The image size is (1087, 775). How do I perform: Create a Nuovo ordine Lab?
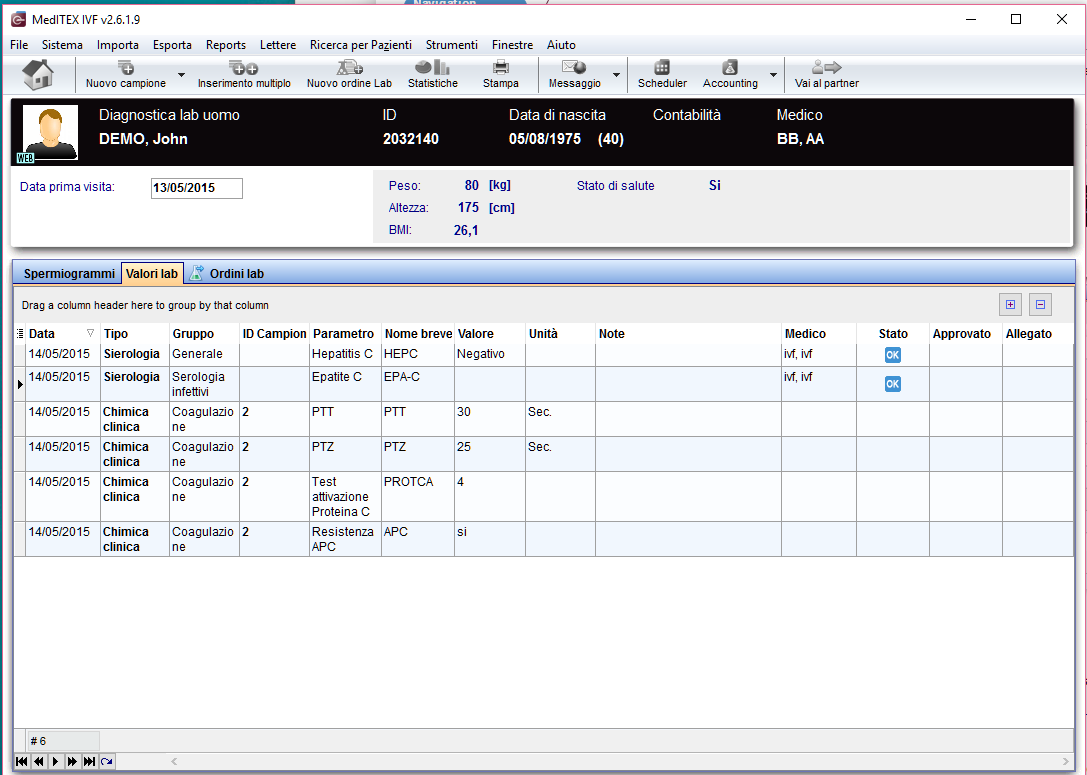click(x=349, y=74)
